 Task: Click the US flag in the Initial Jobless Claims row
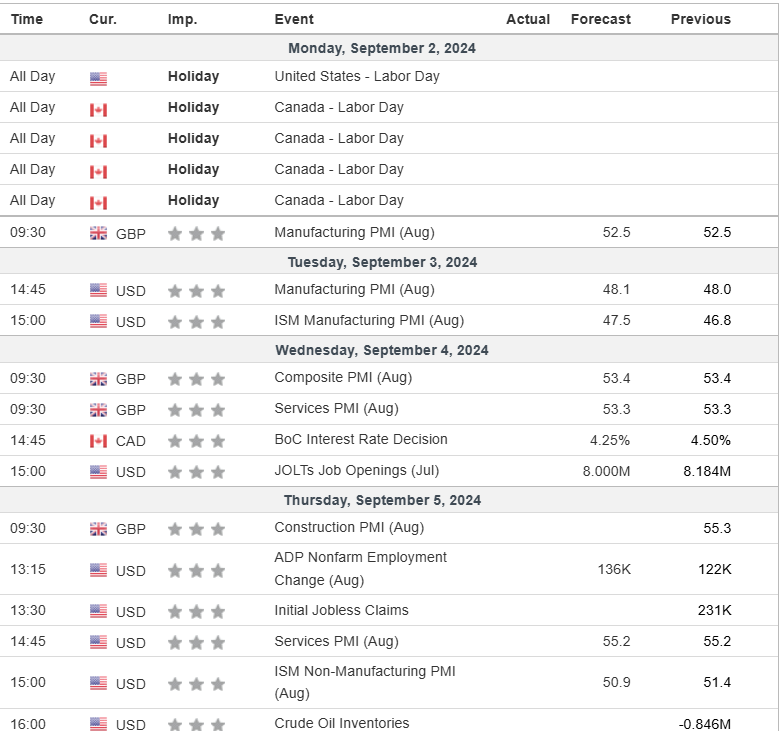pos(98,611)
